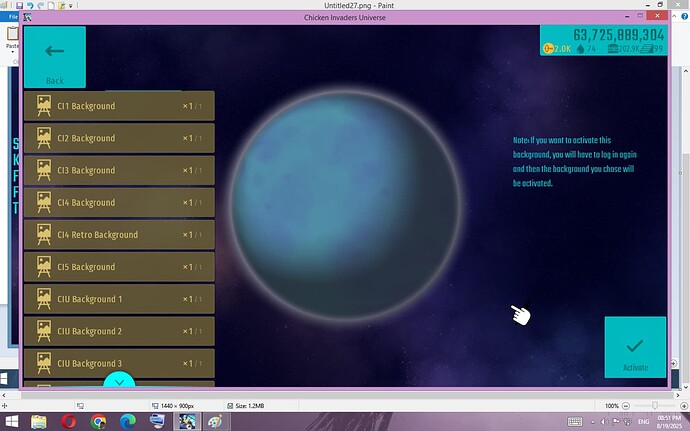Viewport: 690px width, 431px height.
Task: Click the picture icon on CI5 Background
Action: [x=44, y=267]
